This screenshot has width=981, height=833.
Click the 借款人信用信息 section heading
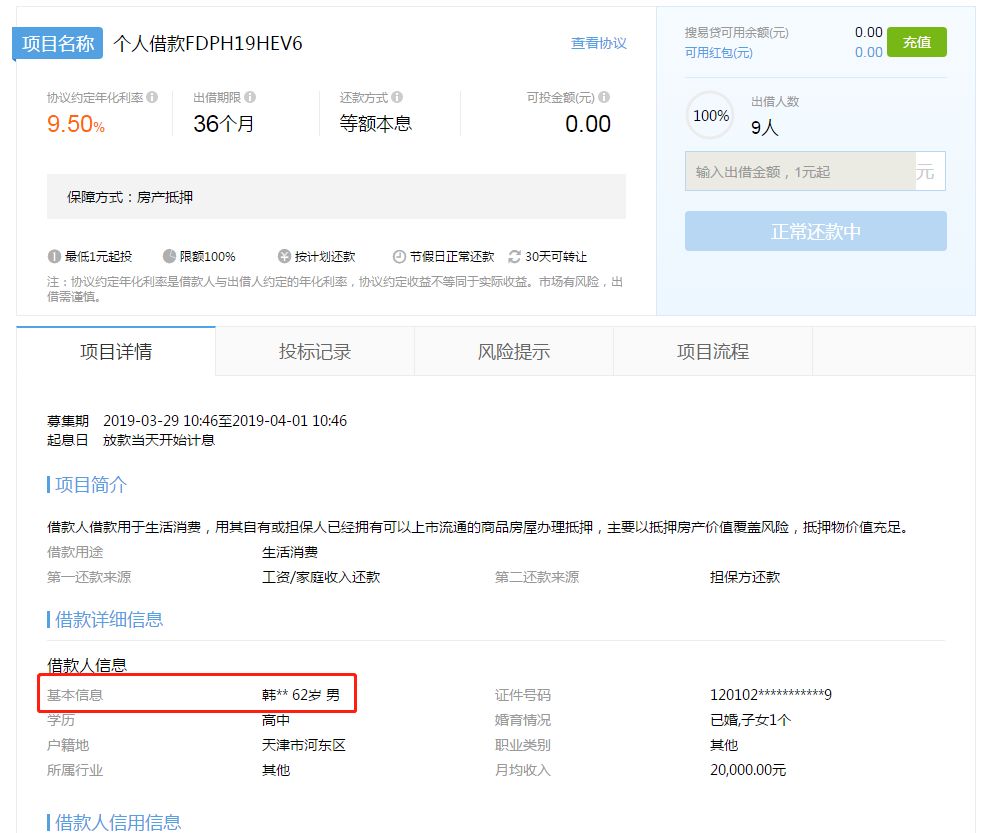tap(118, 822)
